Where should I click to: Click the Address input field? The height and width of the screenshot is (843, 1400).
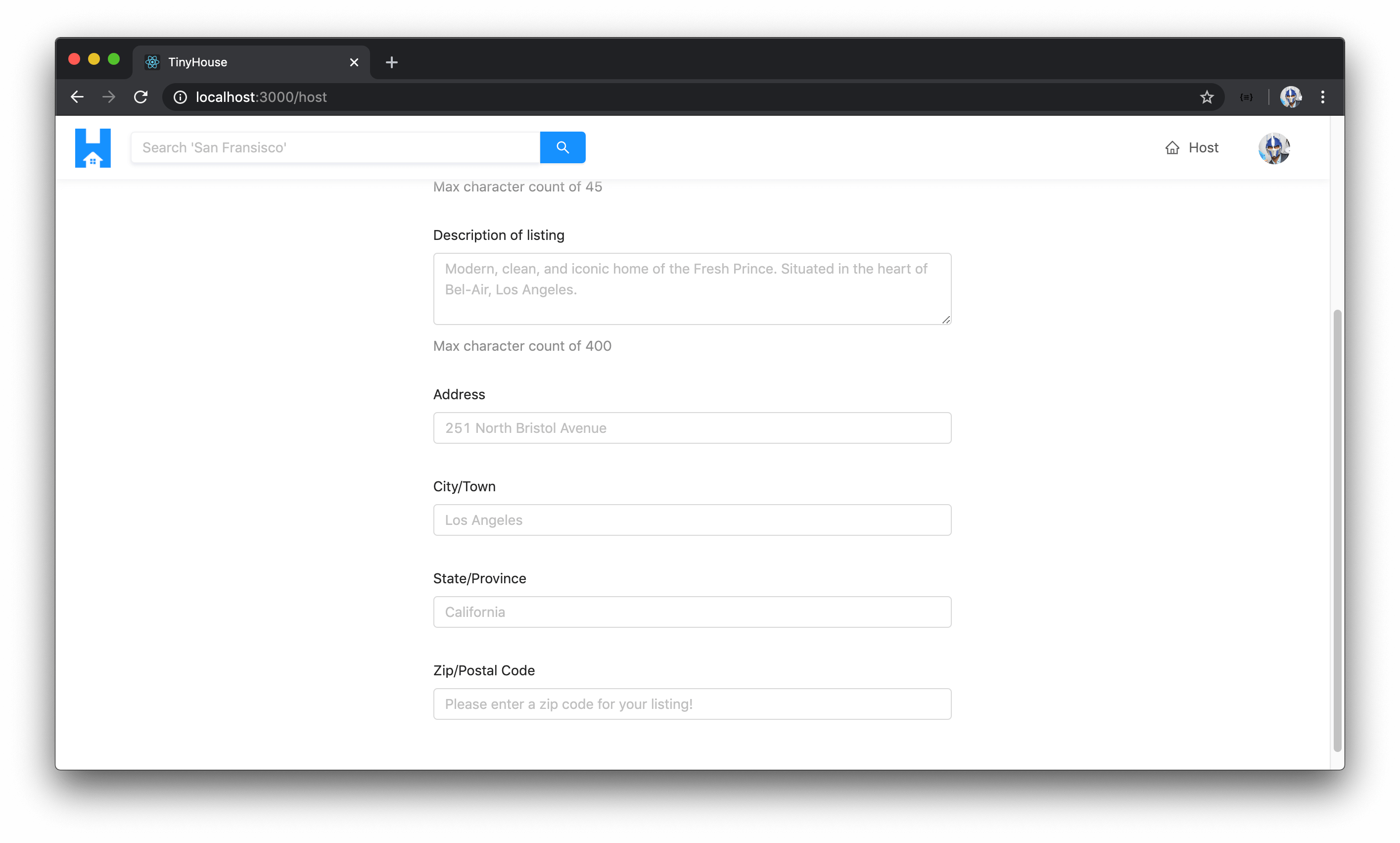point(692,428)
